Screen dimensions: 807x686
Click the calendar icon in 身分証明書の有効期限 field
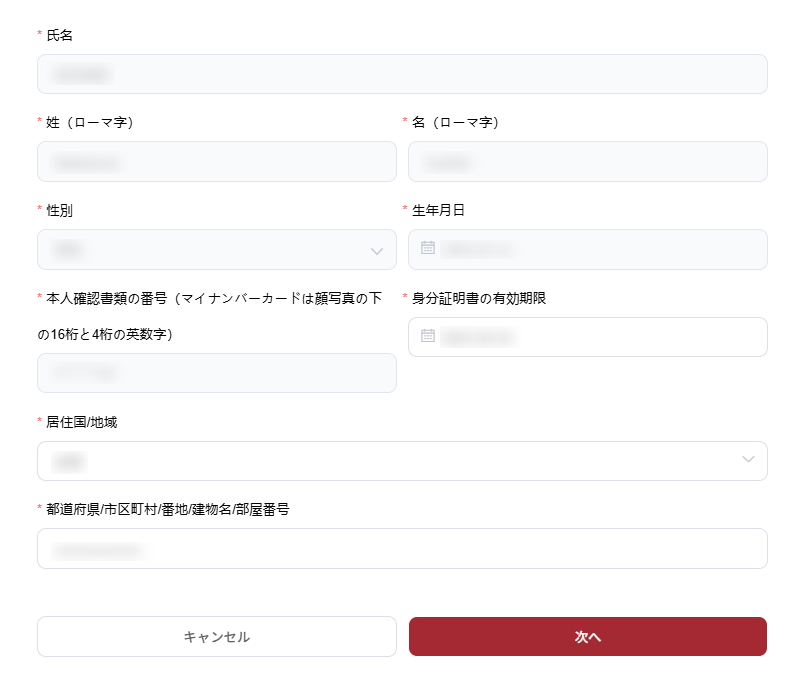click(x=428, y=336)
